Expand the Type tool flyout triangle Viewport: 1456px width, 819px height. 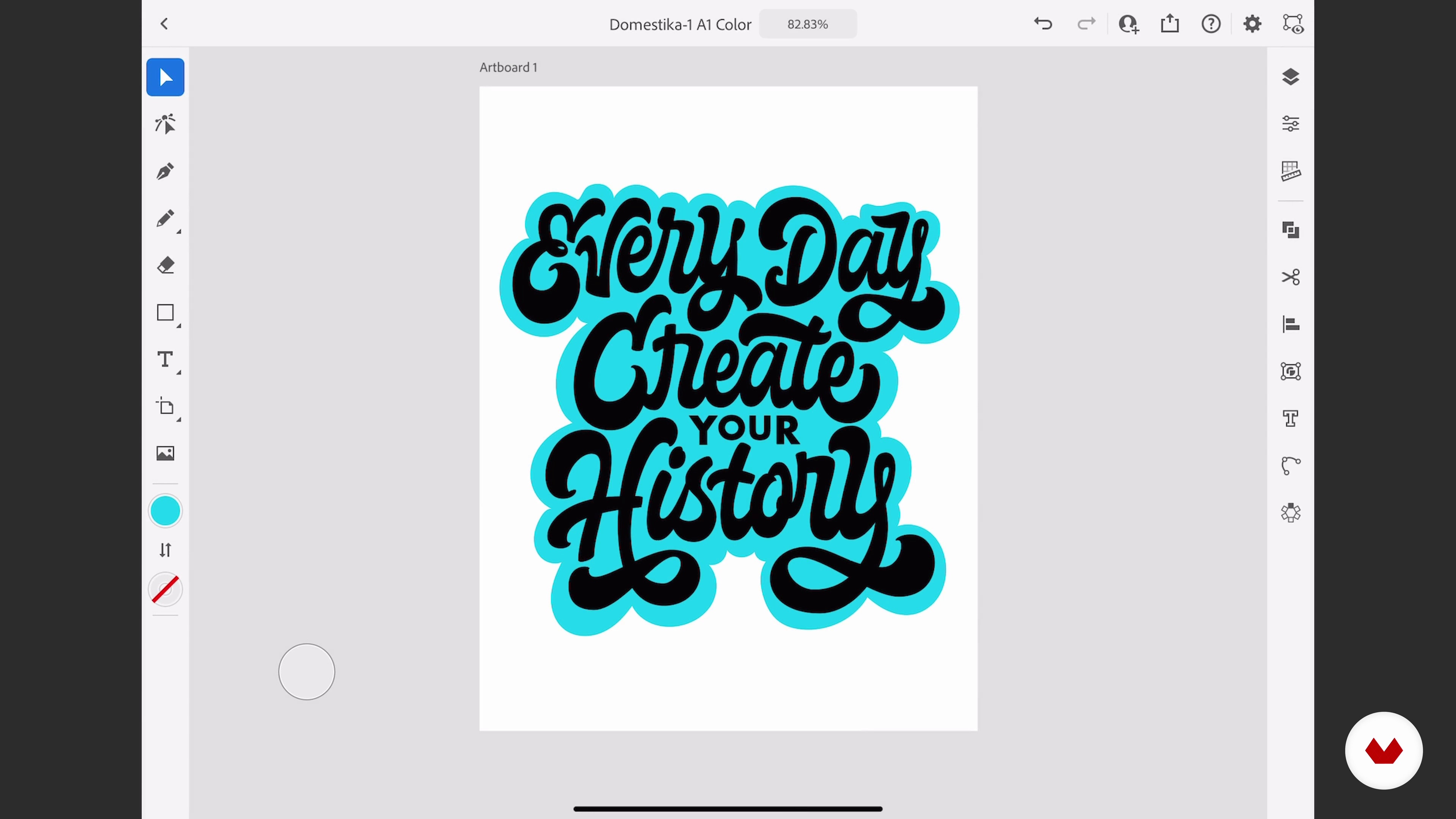(179, 373)
